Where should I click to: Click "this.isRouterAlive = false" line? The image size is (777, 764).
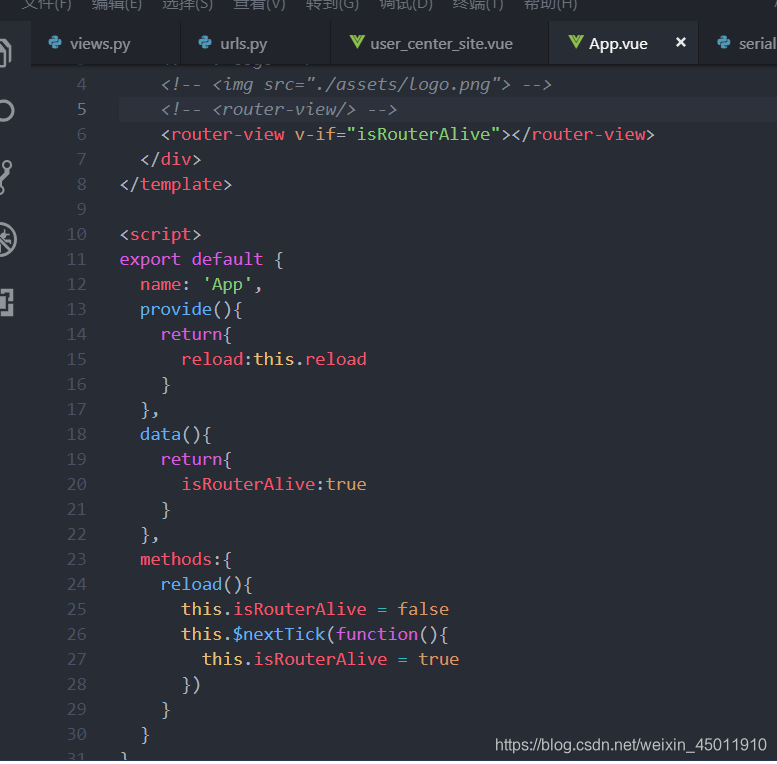tap(315, 609)
